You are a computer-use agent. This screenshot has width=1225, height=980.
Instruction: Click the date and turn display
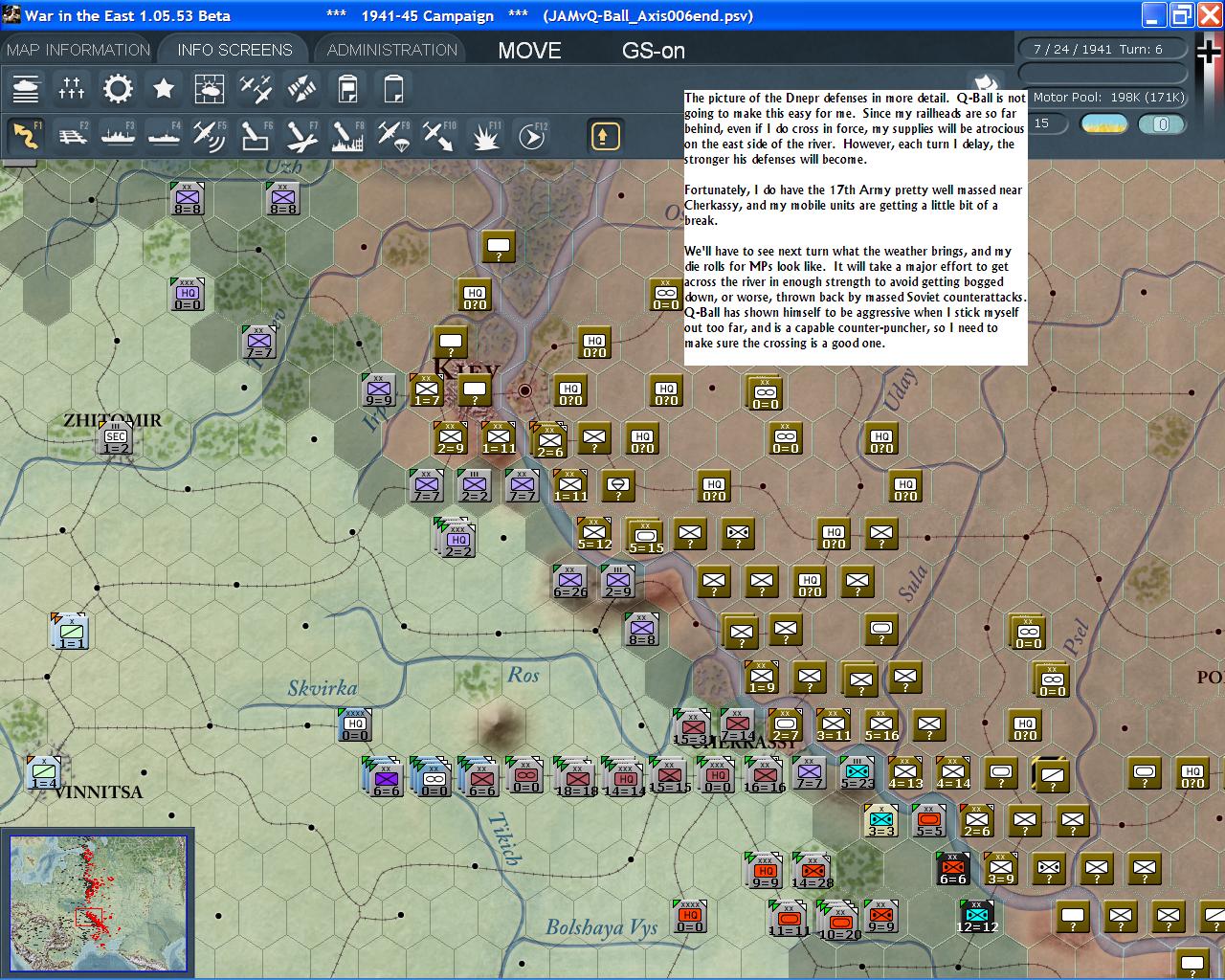[x=1103, y=49]
